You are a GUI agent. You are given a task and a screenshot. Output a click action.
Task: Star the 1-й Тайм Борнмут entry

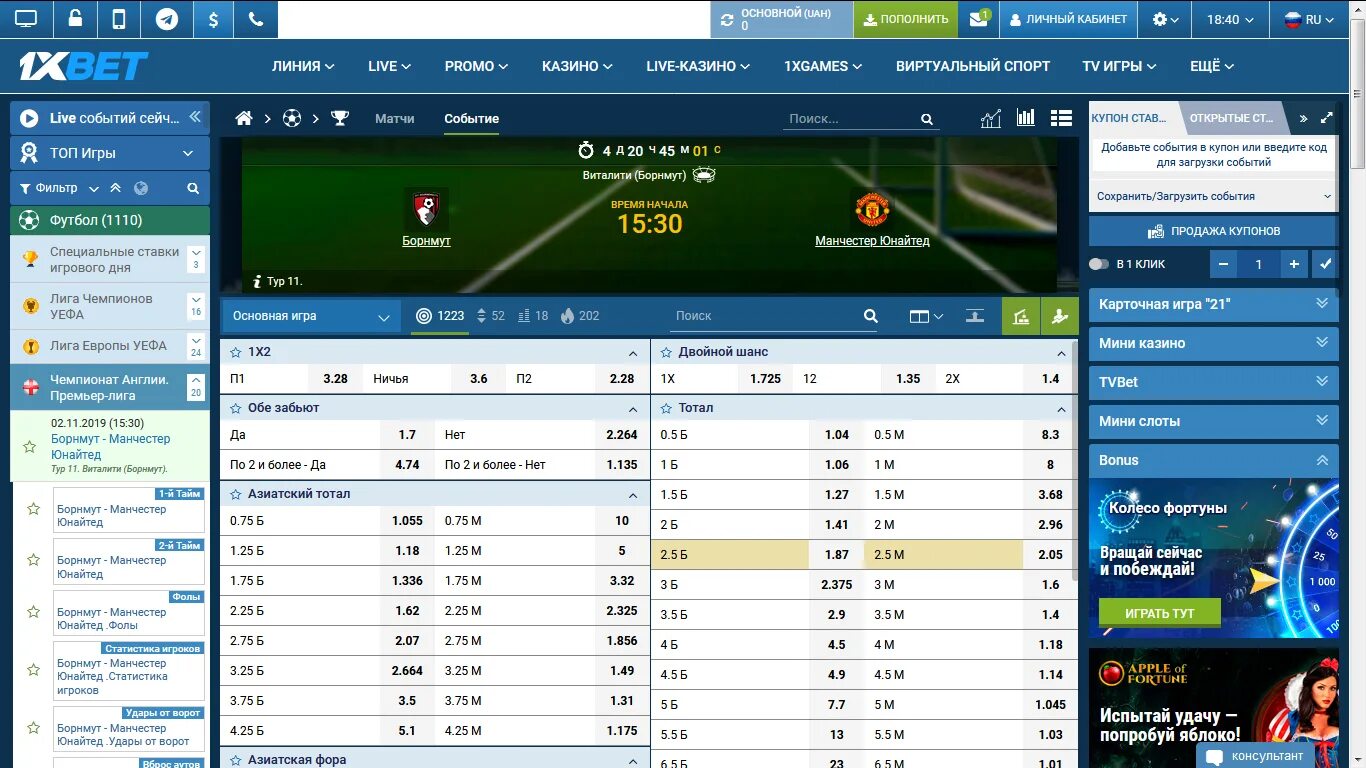(33, 509)
